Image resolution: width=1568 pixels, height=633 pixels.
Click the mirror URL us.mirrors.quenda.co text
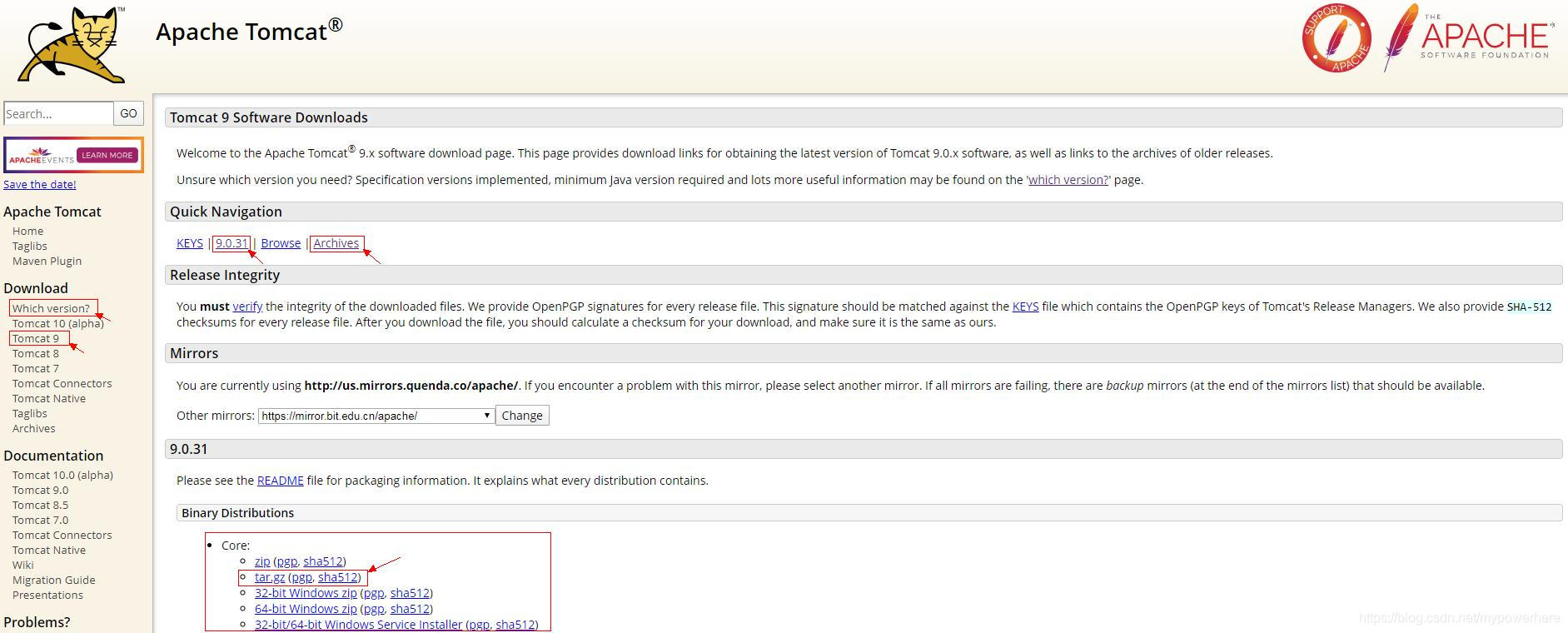411,386
